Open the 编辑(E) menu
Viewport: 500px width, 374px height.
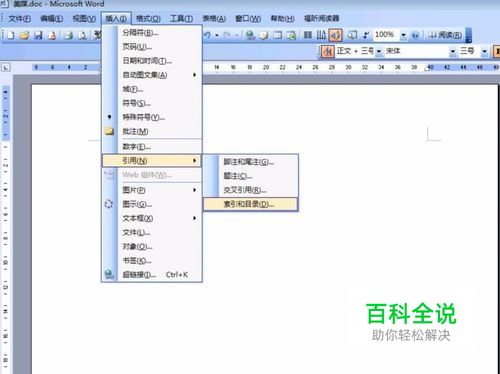pyautogui.click(x=51, y=19)
